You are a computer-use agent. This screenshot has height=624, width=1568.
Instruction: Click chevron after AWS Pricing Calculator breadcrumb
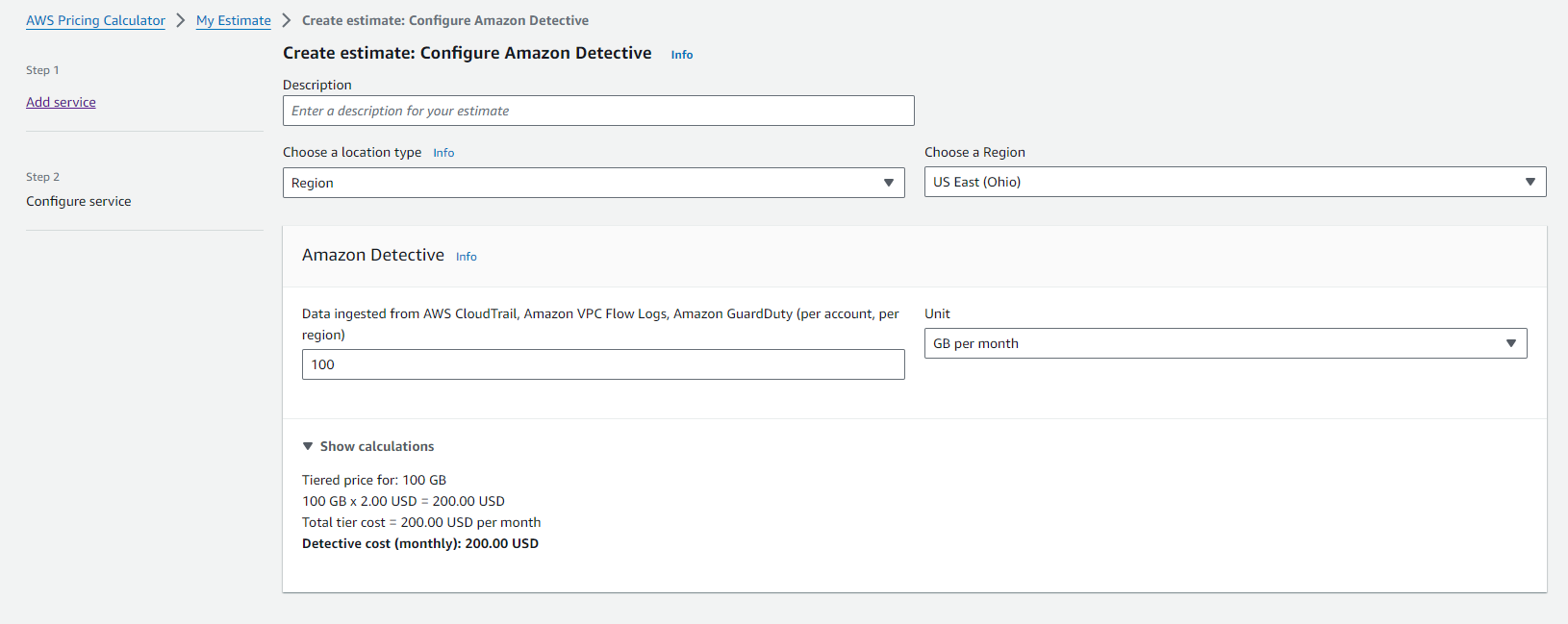(181, 20)
